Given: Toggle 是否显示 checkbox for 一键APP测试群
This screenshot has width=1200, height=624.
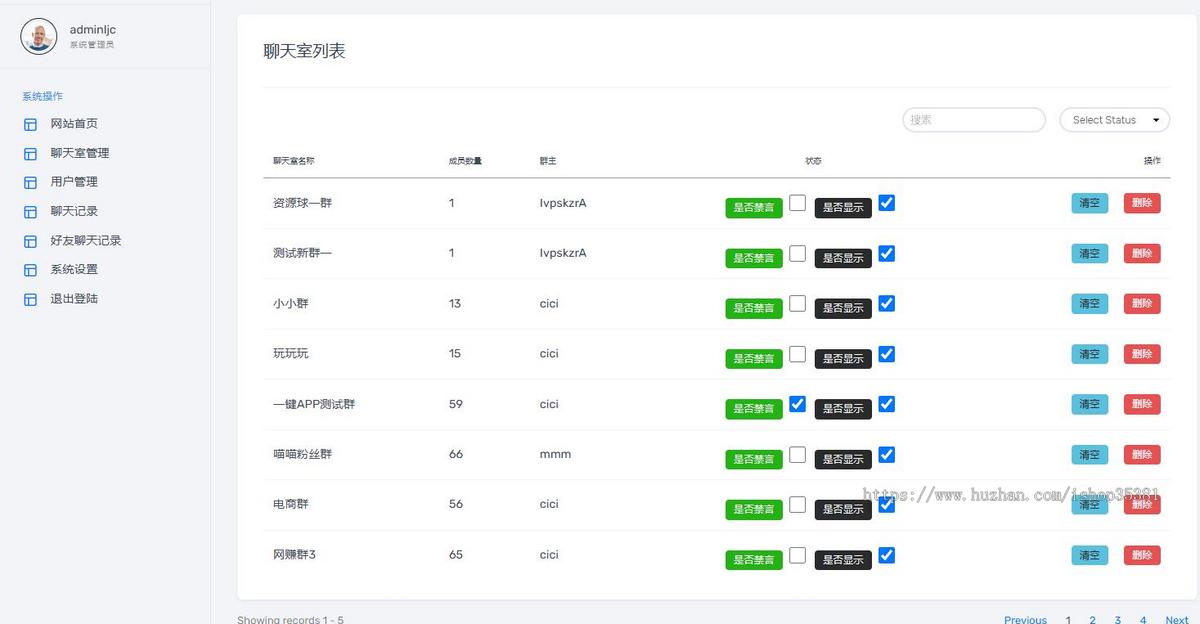Looking at the screenshot, I should [x=886, y=404].
